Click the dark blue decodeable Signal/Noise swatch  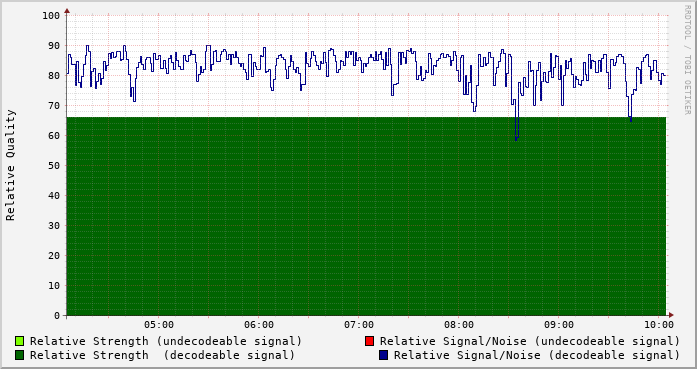point(384,355)
